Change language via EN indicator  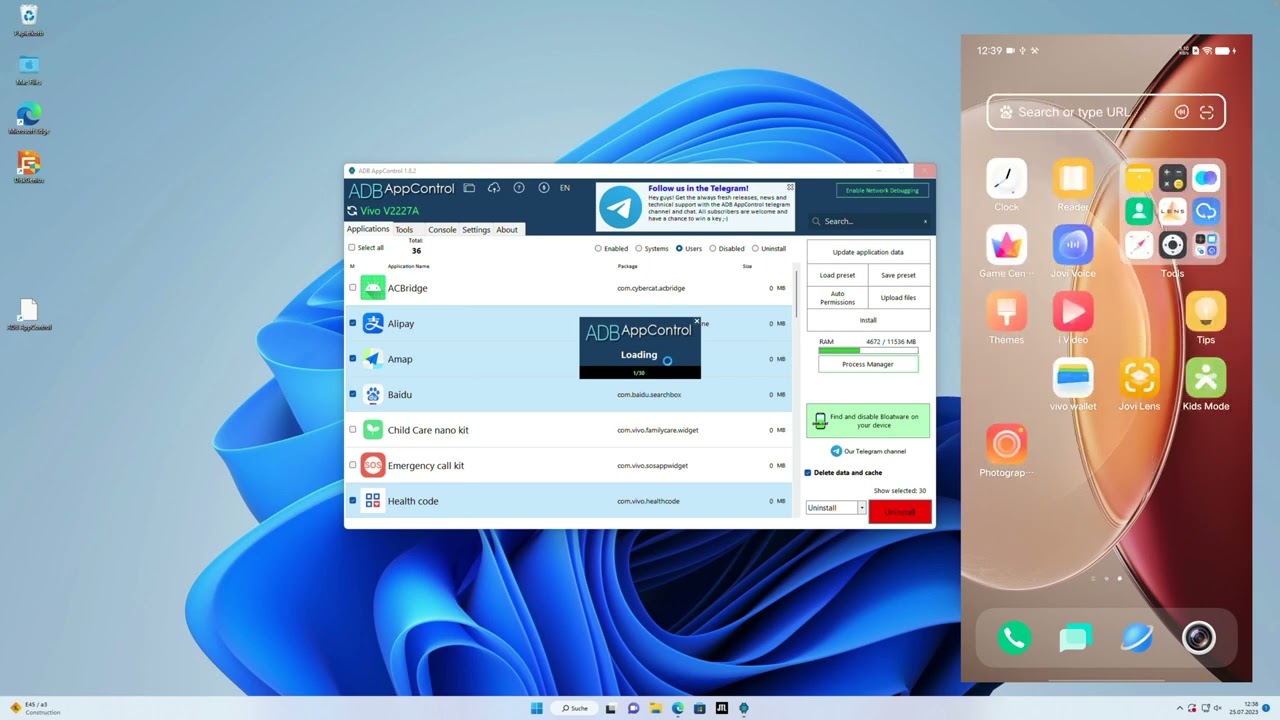[x=565, y=188]
